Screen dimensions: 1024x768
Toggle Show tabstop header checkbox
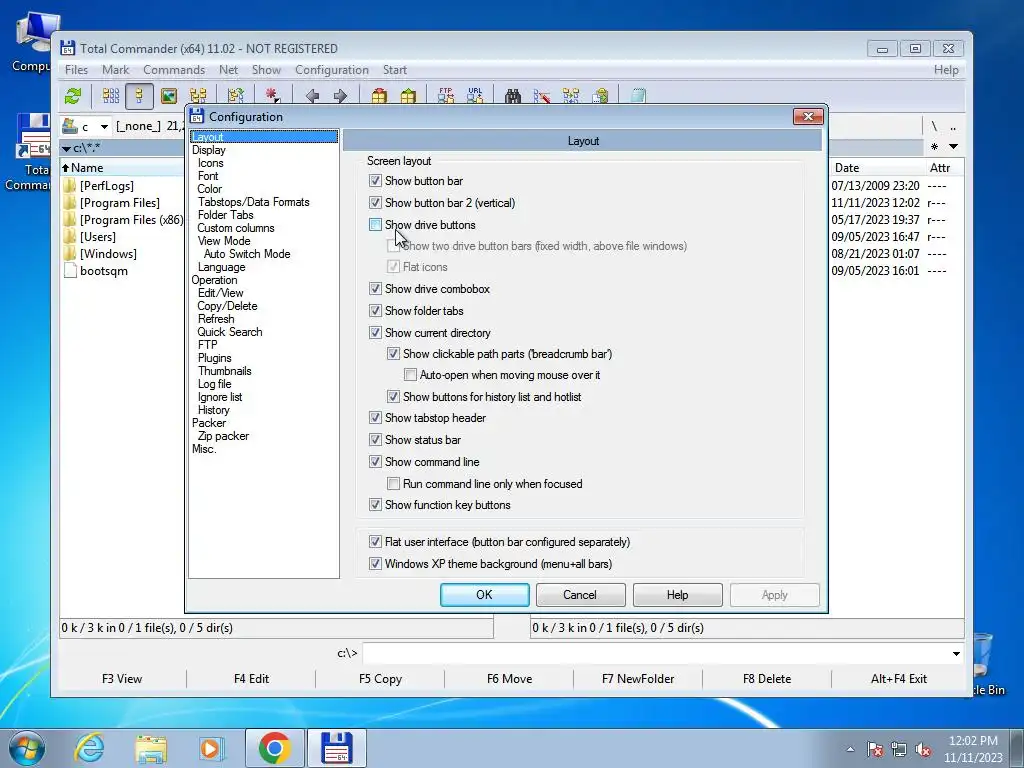point(375,418)
